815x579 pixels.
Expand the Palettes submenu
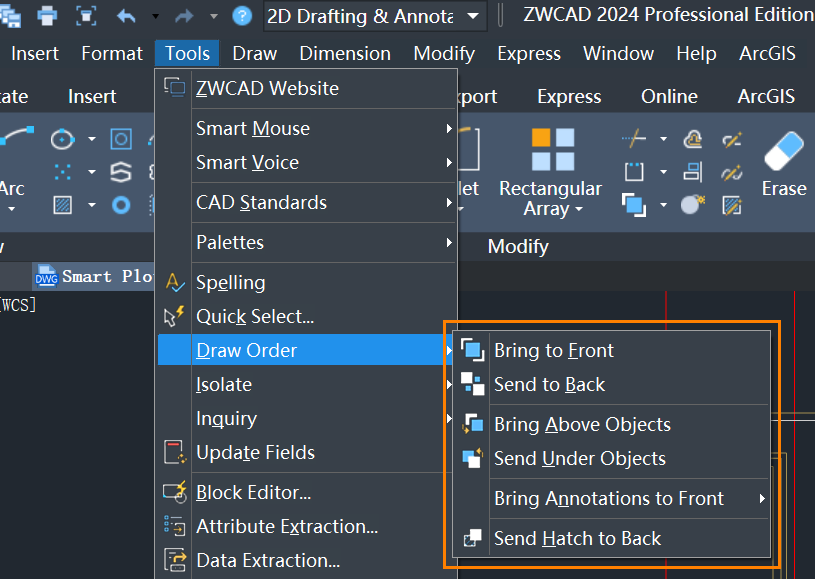point(307,243)
